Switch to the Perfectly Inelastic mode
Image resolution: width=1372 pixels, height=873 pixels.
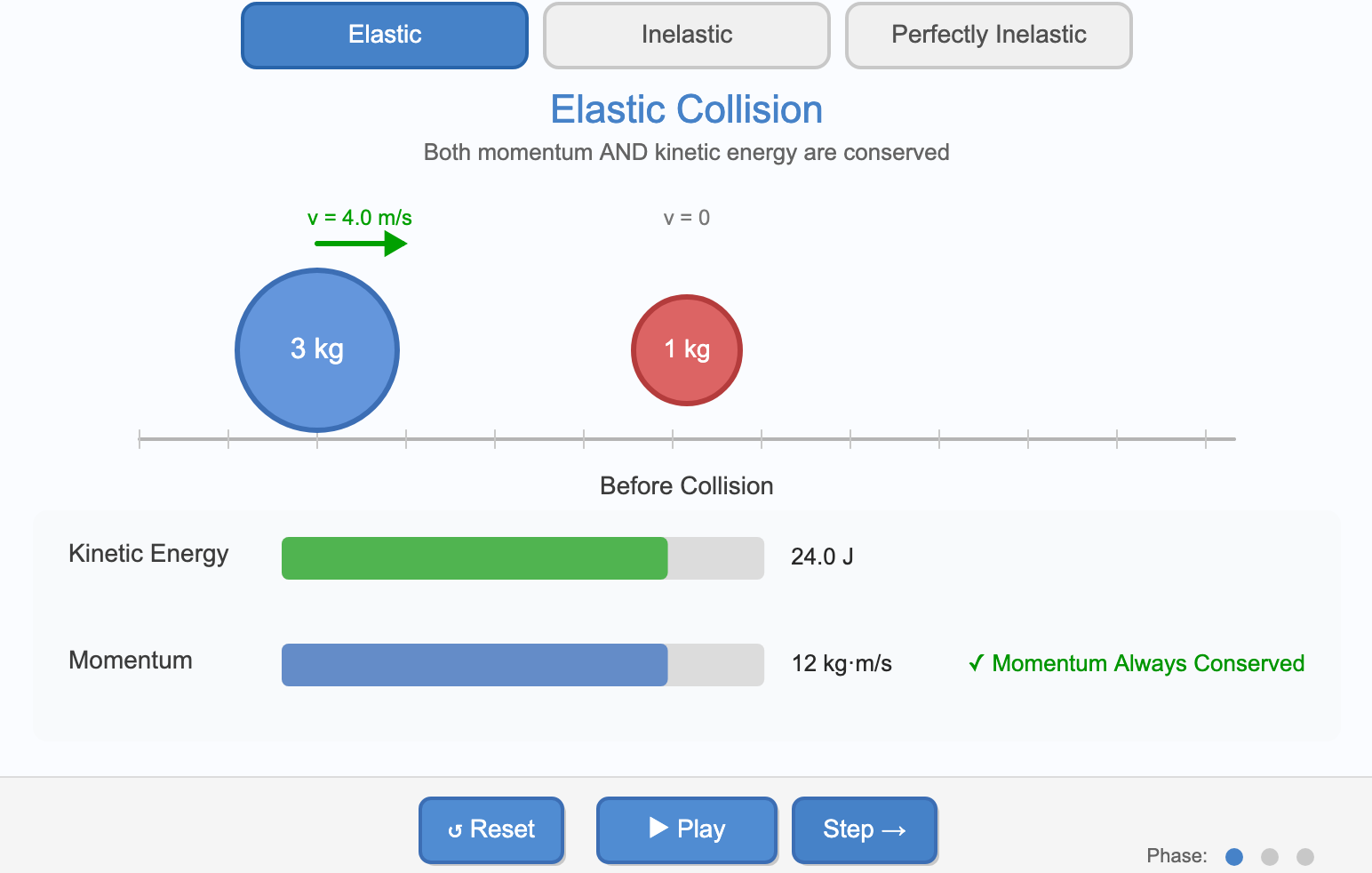coord(988,35)
